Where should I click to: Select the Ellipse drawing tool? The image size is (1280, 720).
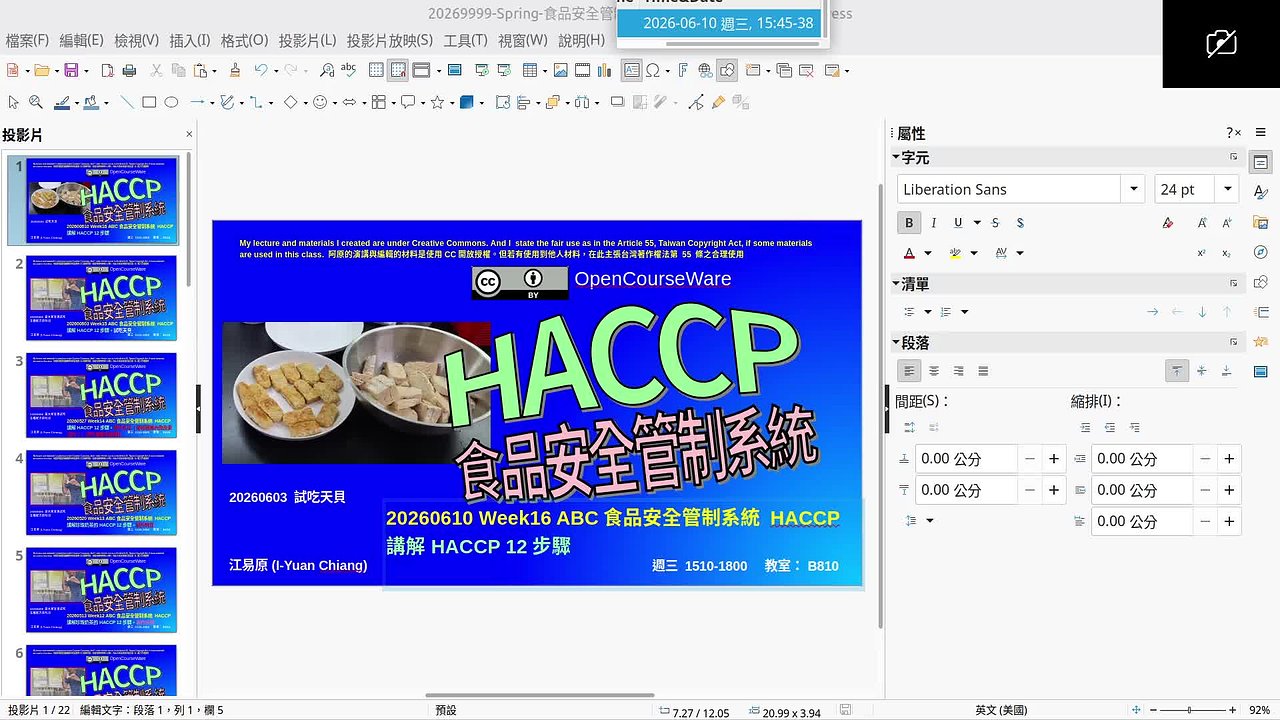coord(171,102)
